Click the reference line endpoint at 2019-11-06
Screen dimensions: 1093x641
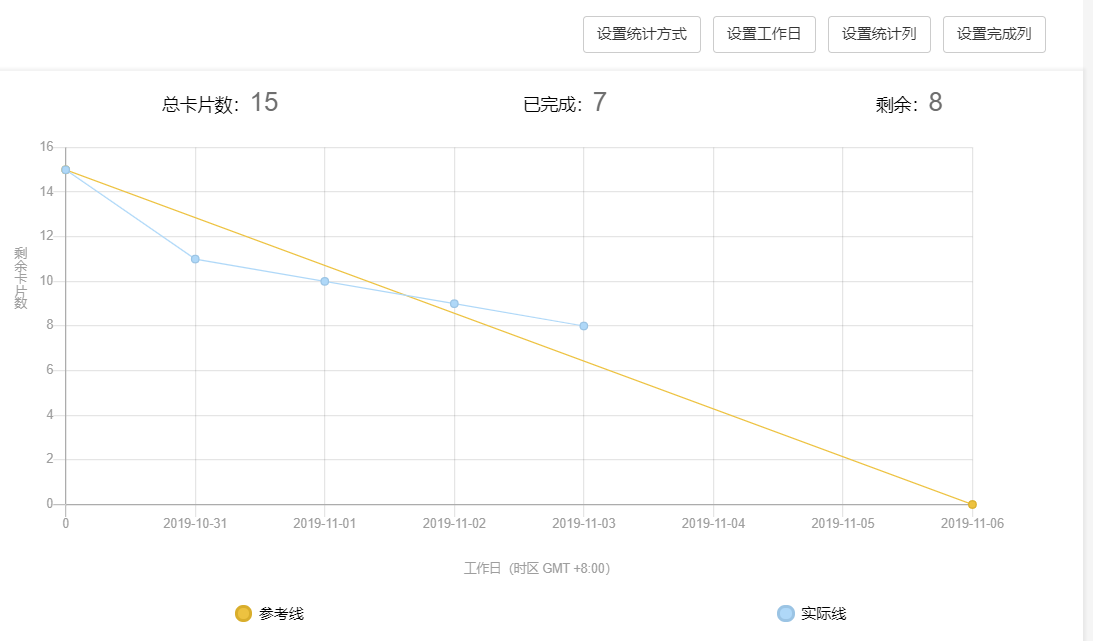[972, 504]
